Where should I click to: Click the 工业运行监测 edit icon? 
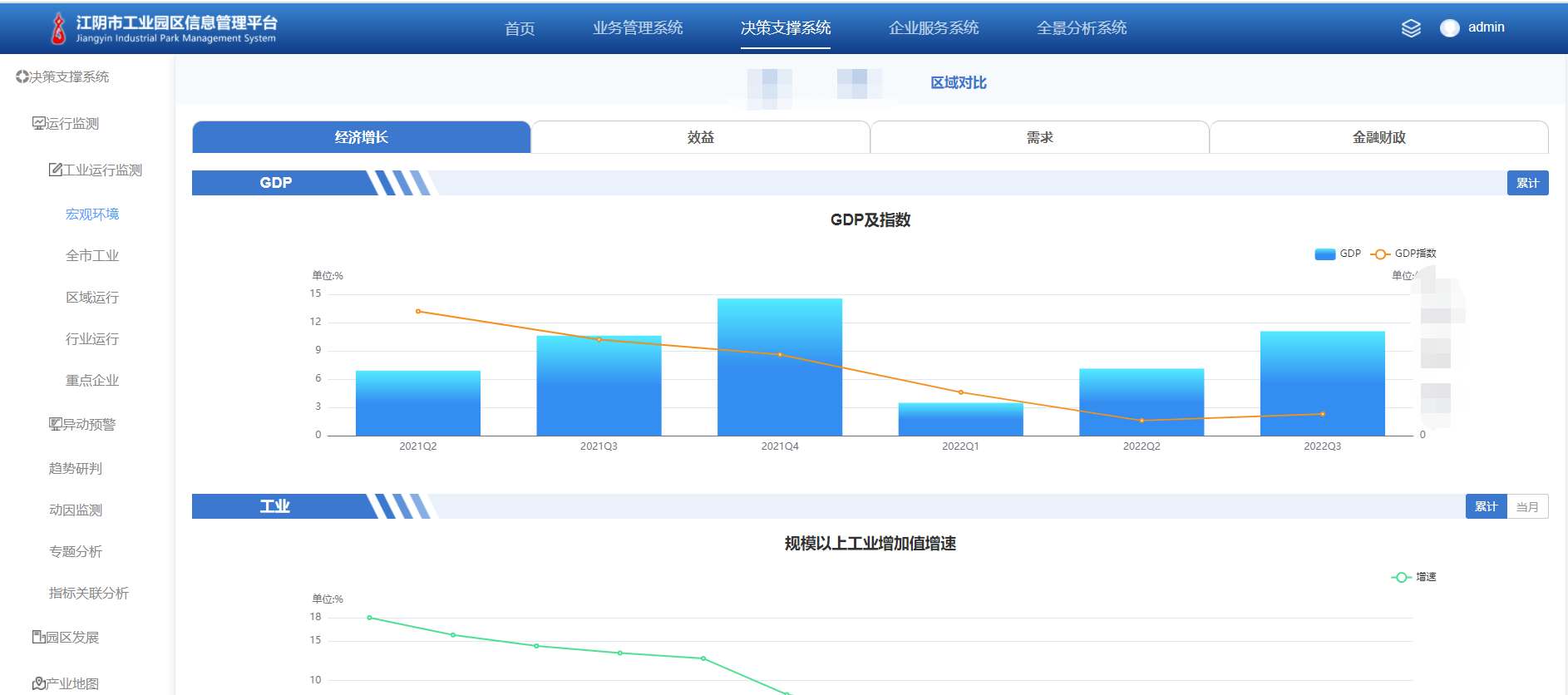(56, 170)
